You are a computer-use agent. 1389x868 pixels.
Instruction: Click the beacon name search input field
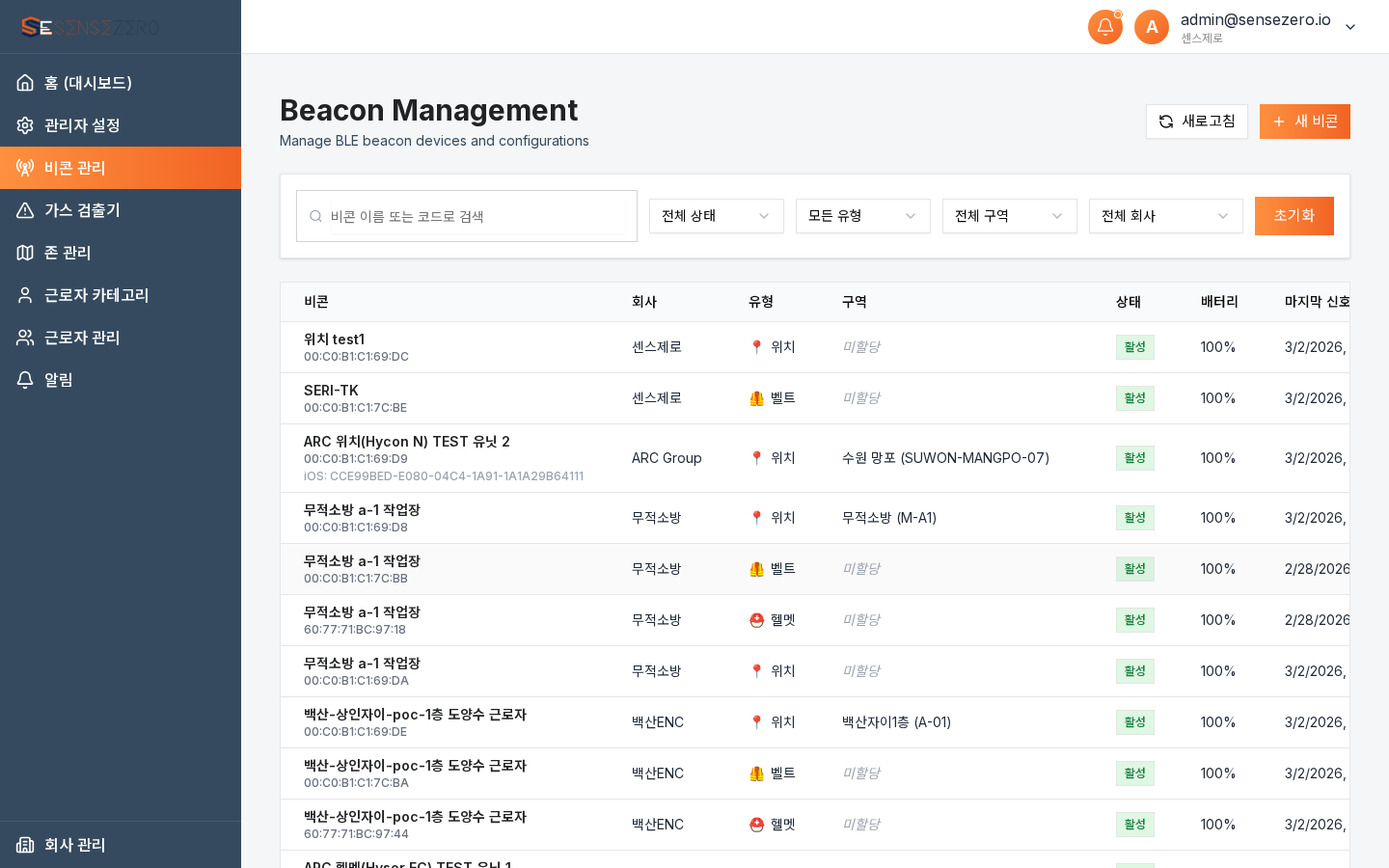(466, 216)
